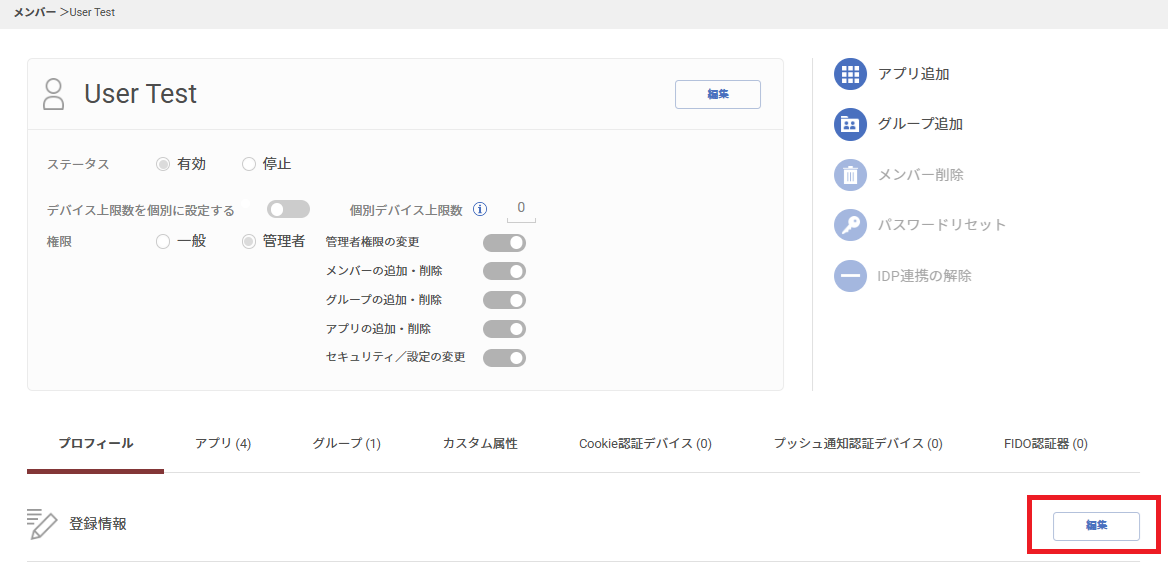This screenshot has height=580, width=1168.
Task: Click the アプリ追加 grid icon
Action: [850, 74]
